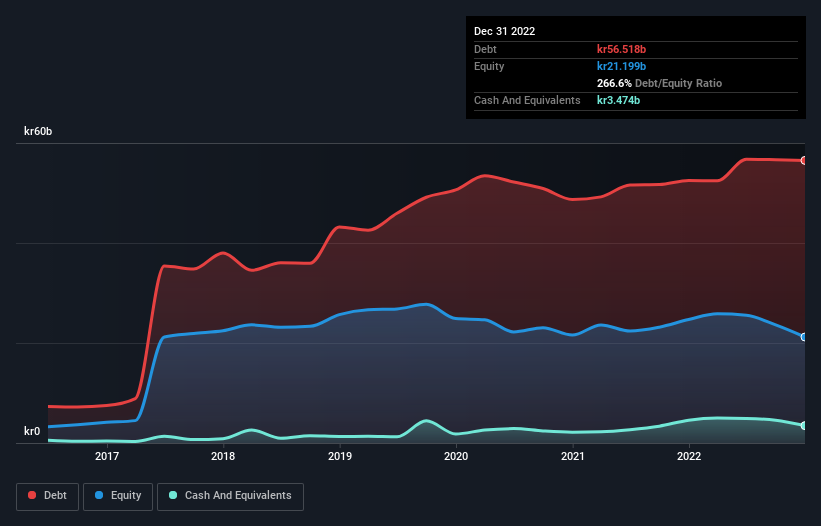
Task: Click the 2019 x-axis label
Action: tap(340, 456)
